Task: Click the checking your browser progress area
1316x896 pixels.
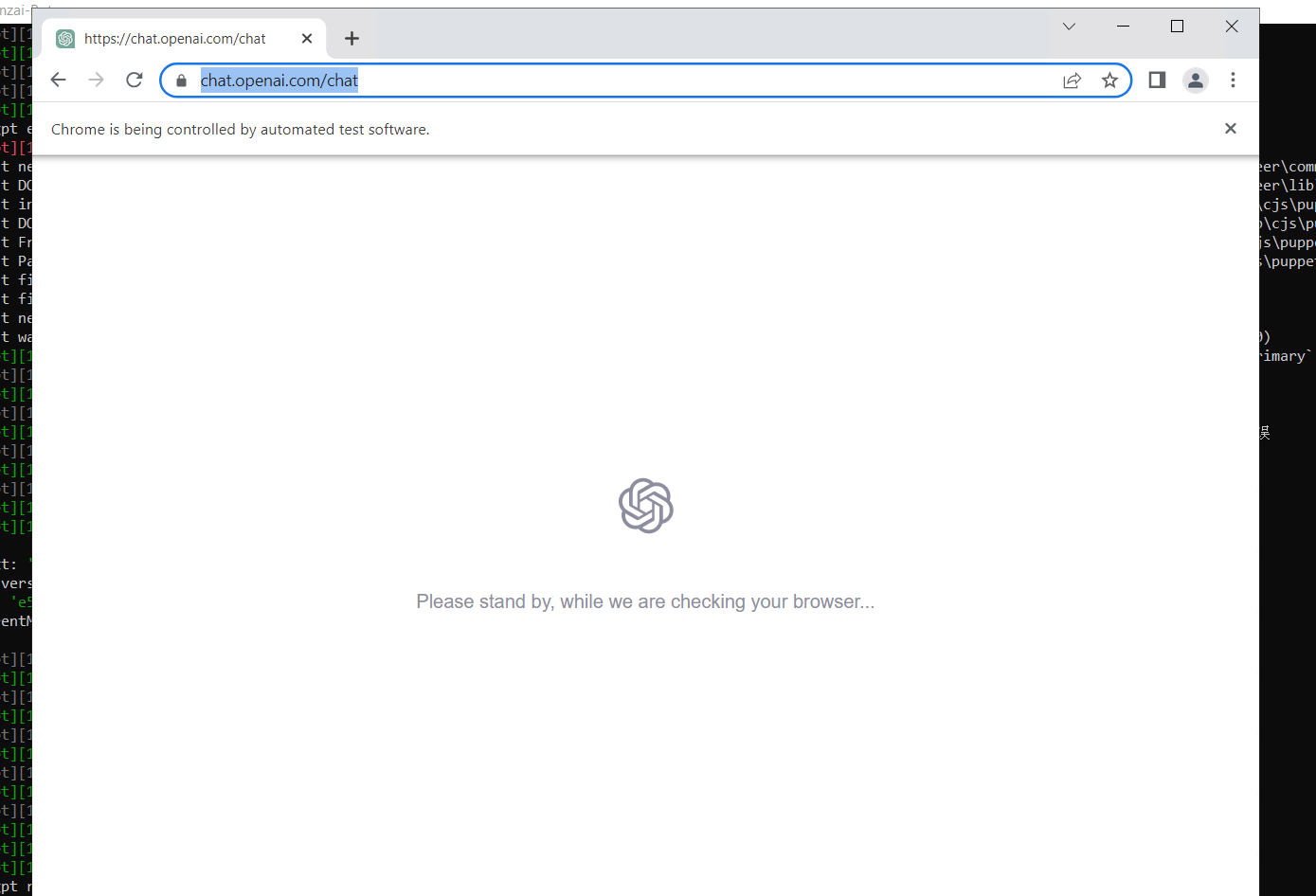Action: [645, 601]
